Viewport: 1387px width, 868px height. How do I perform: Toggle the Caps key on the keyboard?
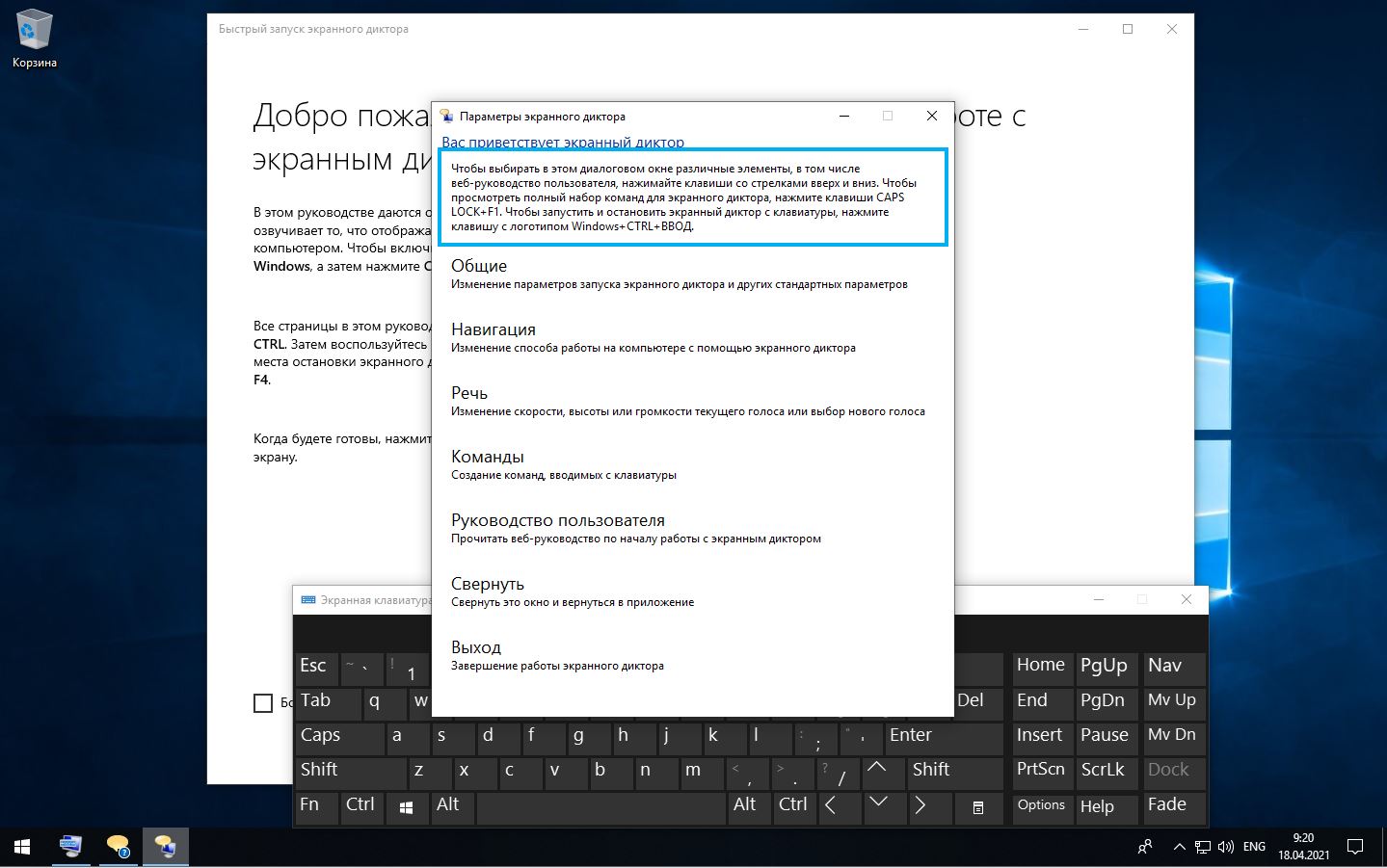point(340,737)
